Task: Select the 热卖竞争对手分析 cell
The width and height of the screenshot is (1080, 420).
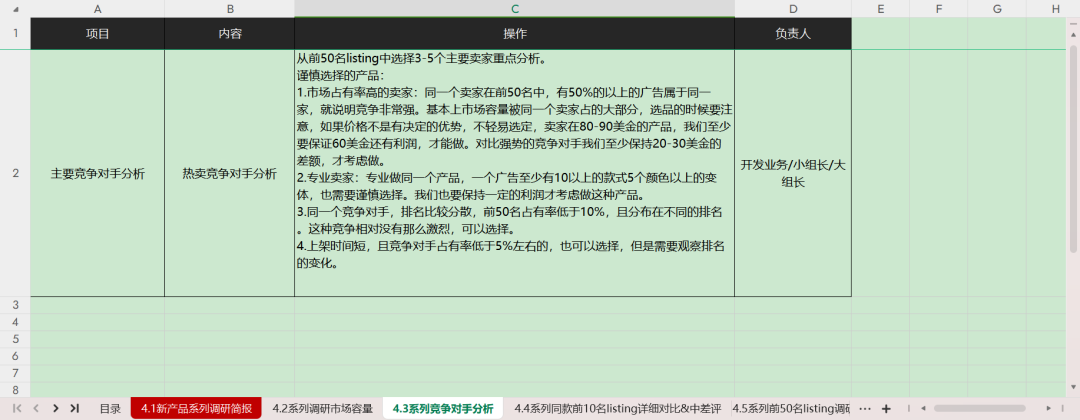Action: tap(229, 174)
